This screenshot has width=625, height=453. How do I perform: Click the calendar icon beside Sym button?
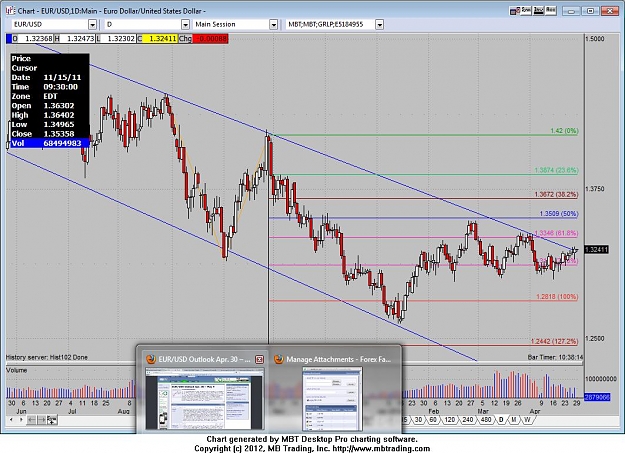tap(514, 11)
